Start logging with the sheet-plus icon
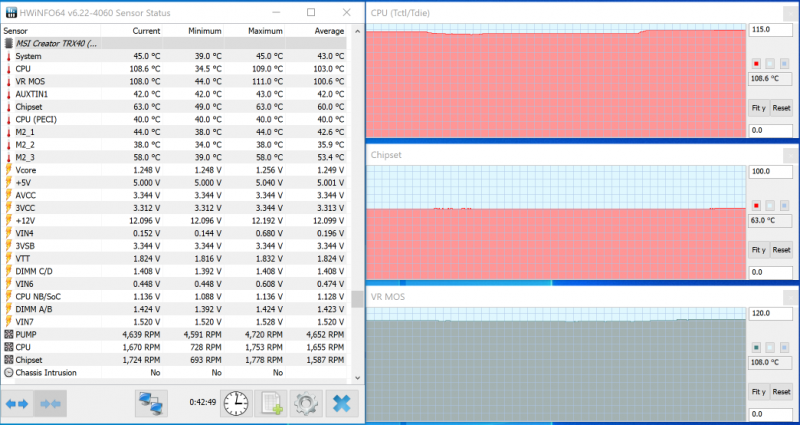This screenshot has height=425, width=800. (271, 404)
